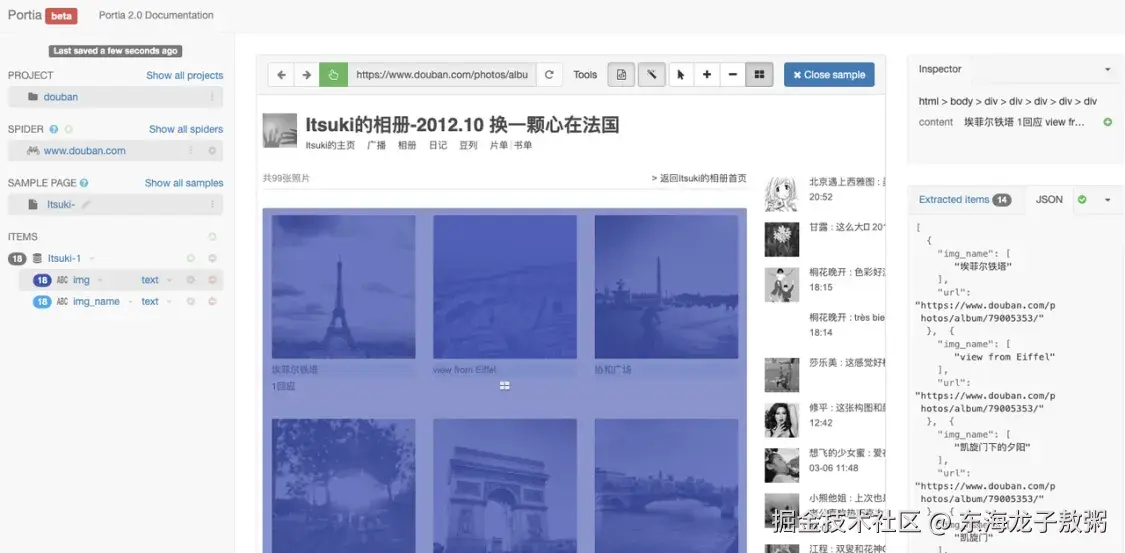
Task: Open img field settings gear
Action: point(191,280)
